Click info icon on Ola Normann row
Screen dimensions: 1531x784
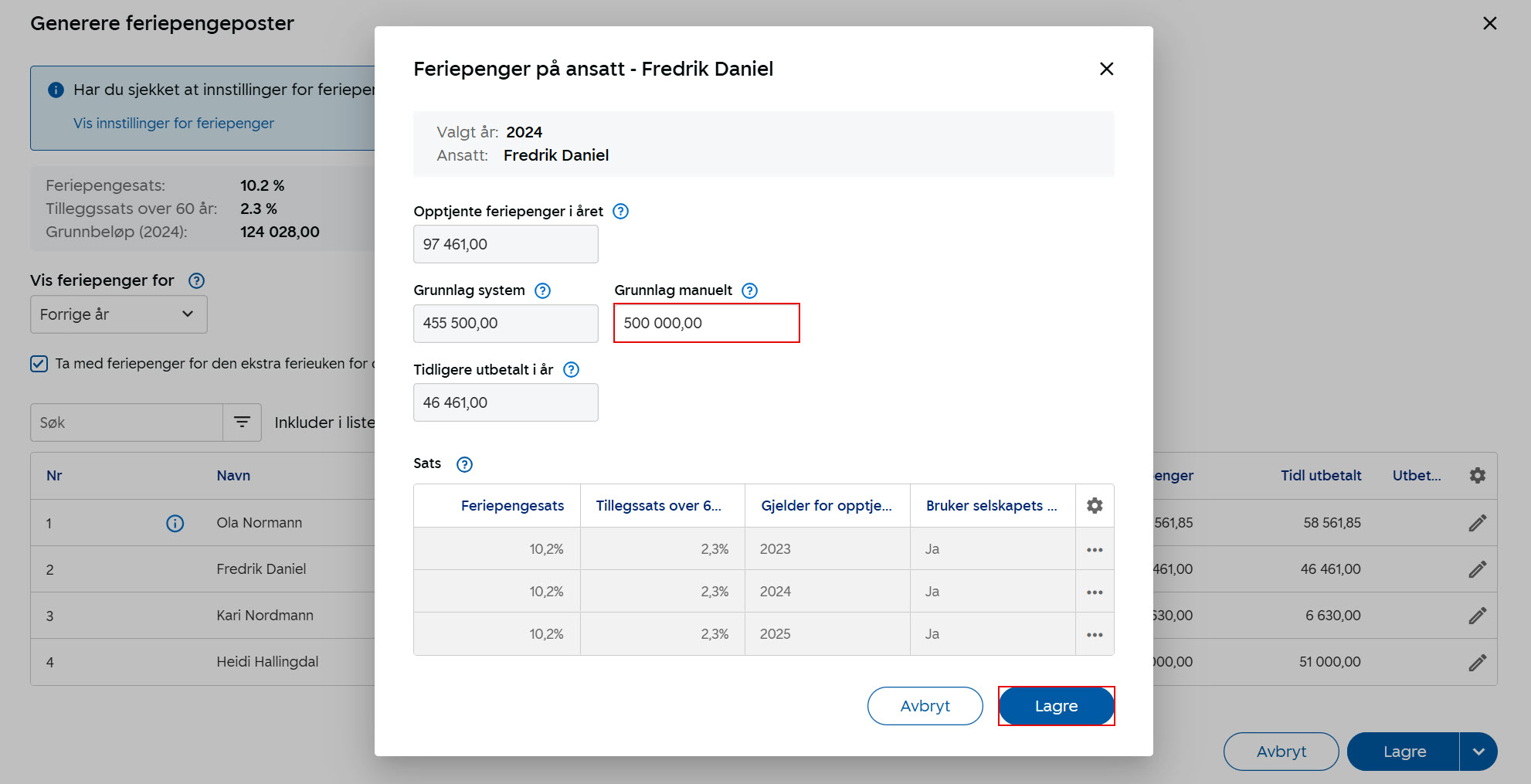pos(175,524)
